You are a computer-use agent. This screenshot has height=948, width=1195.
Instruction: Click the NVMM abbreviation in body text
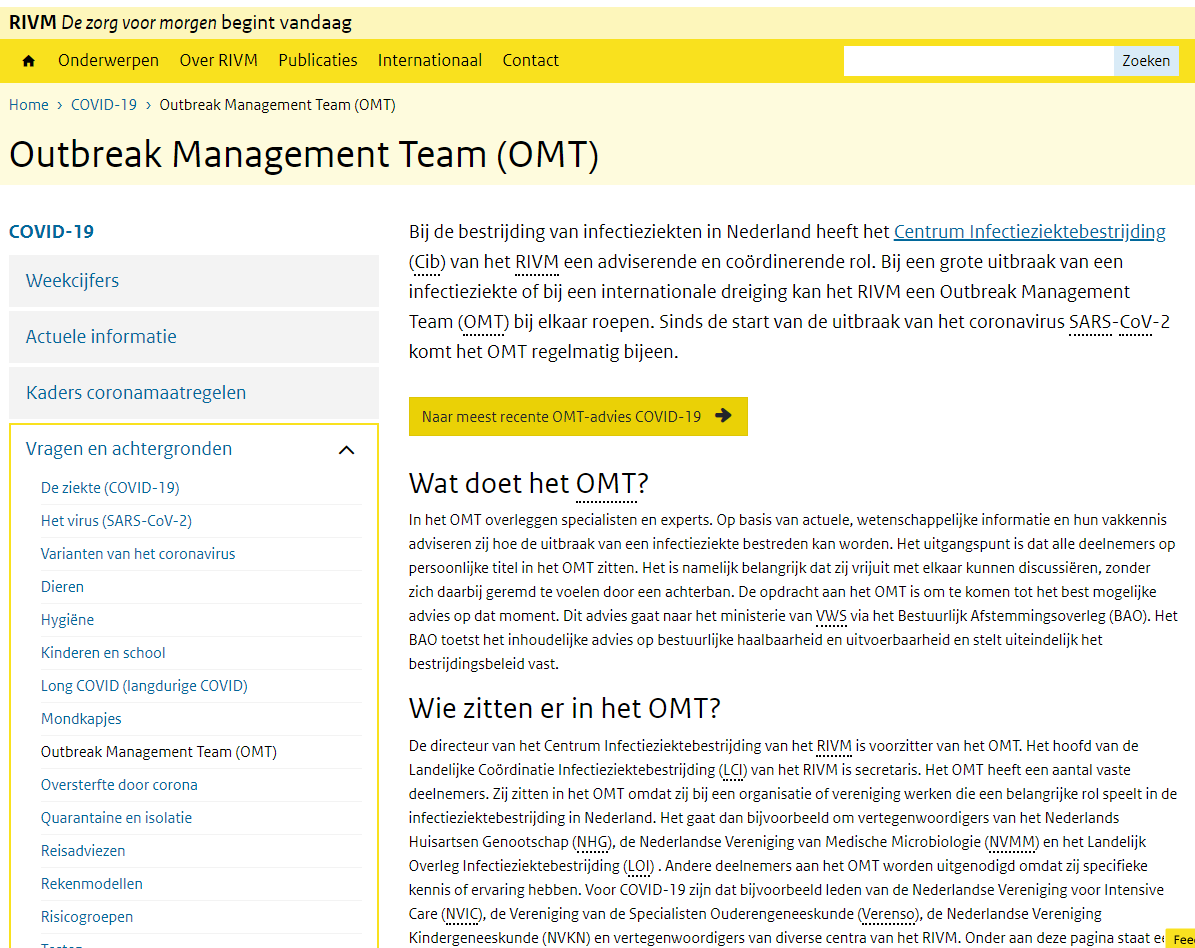tap(1012, 842)
